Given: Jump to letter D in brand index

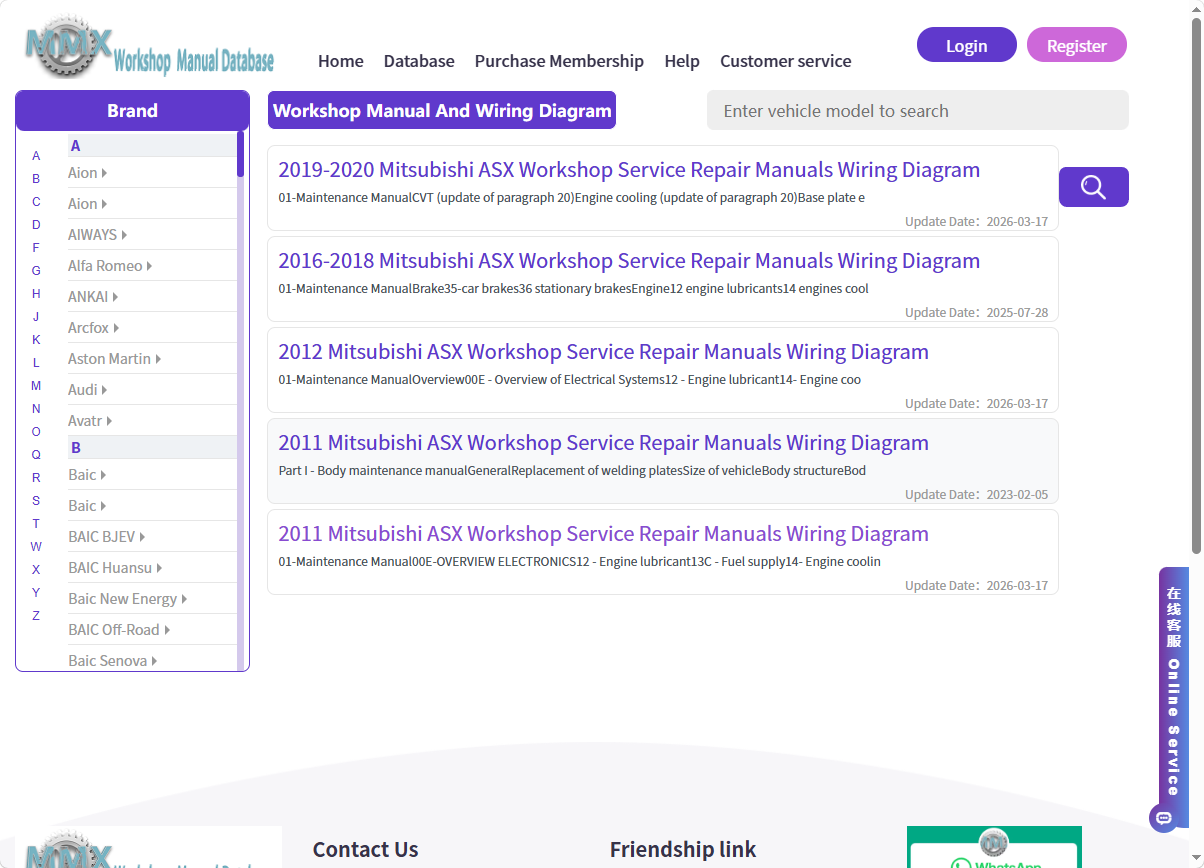Looking at the screenshot, I should click(36, 225).
